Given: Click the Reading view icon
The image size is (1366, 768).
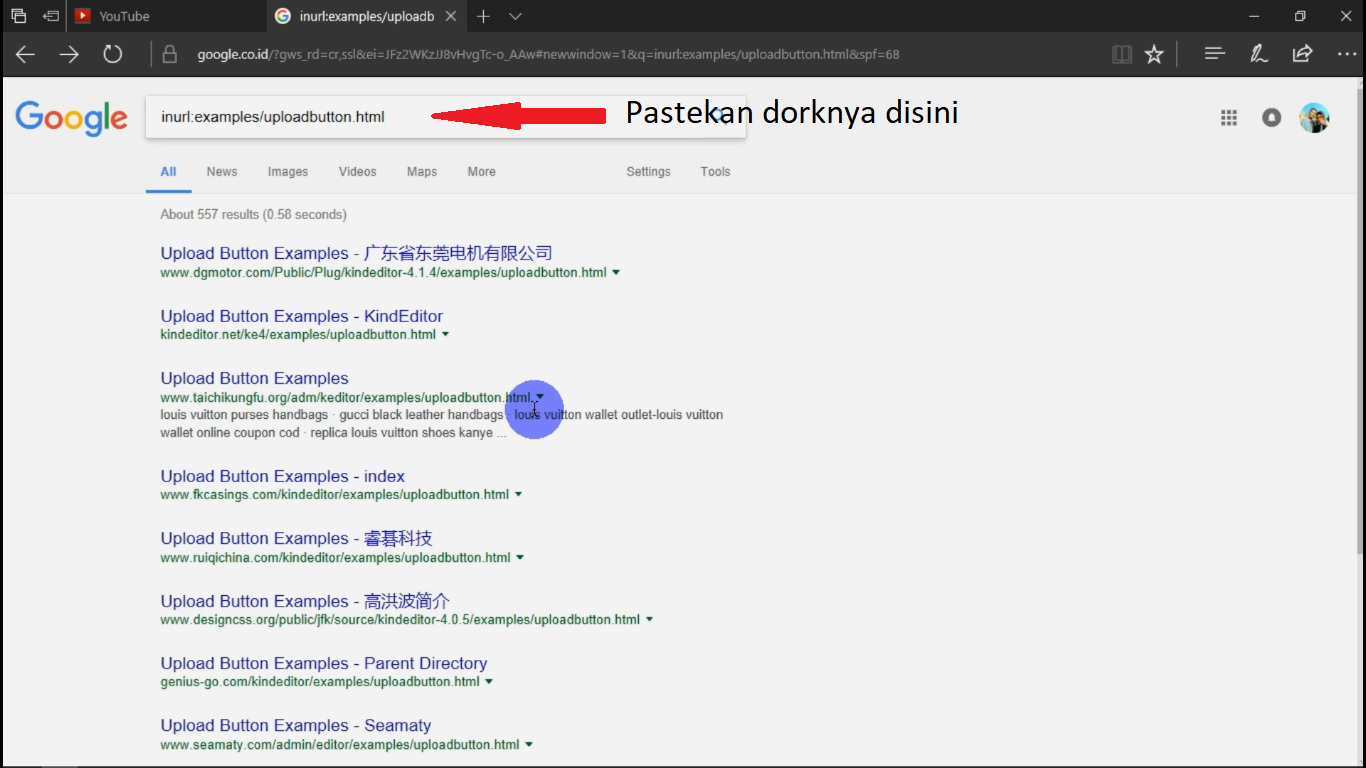Looking at the screenshot, I should pyautogui.click(x=1121, y=54).
